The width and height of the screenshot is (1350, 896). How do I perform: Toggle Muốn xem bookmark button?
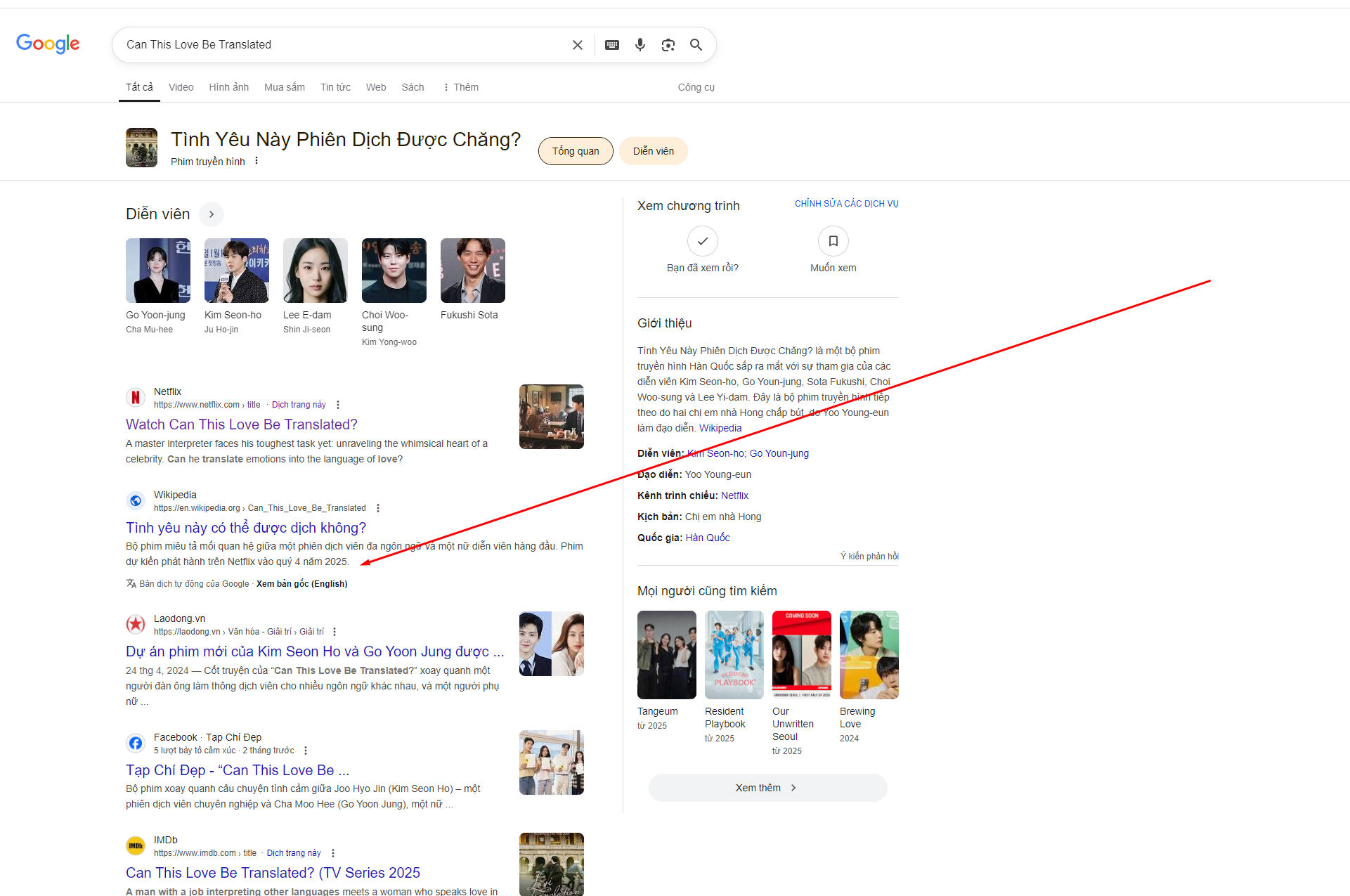coord(833,241)
